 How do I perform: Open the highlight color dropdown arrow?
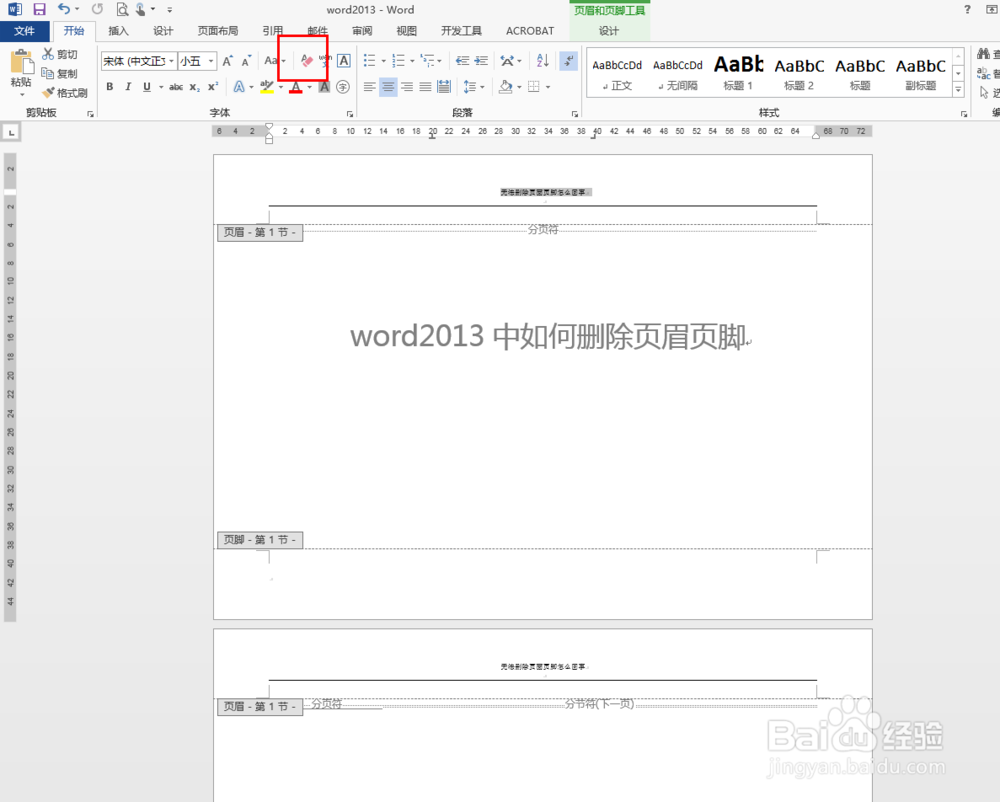[281, 87]
